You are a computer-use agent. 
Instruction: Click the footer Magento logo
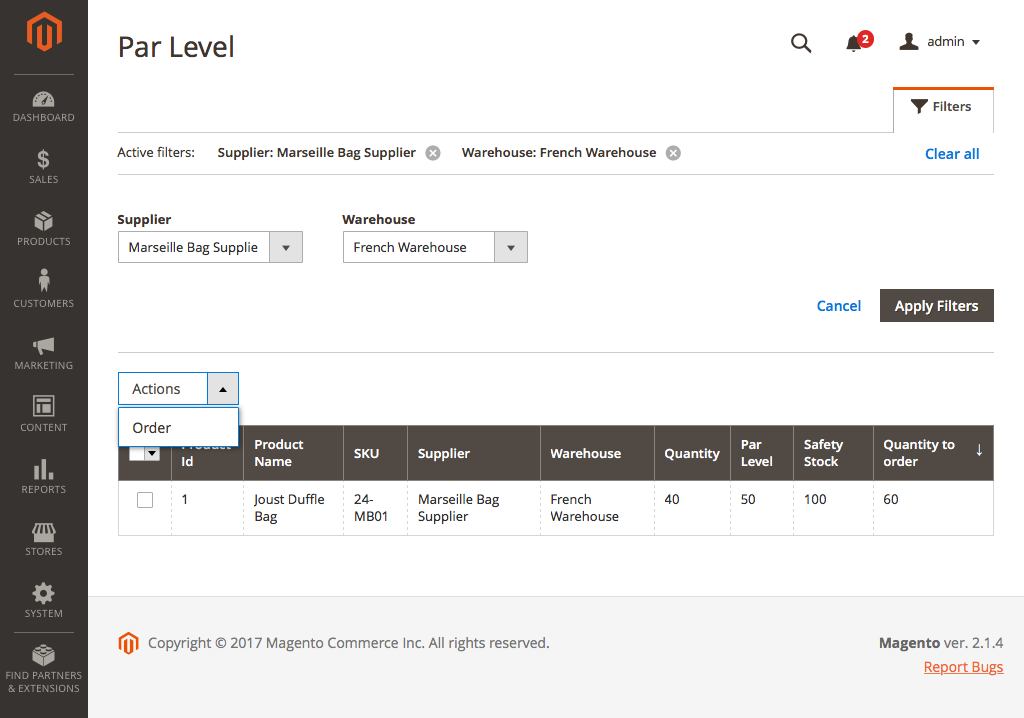click(129, 643)
